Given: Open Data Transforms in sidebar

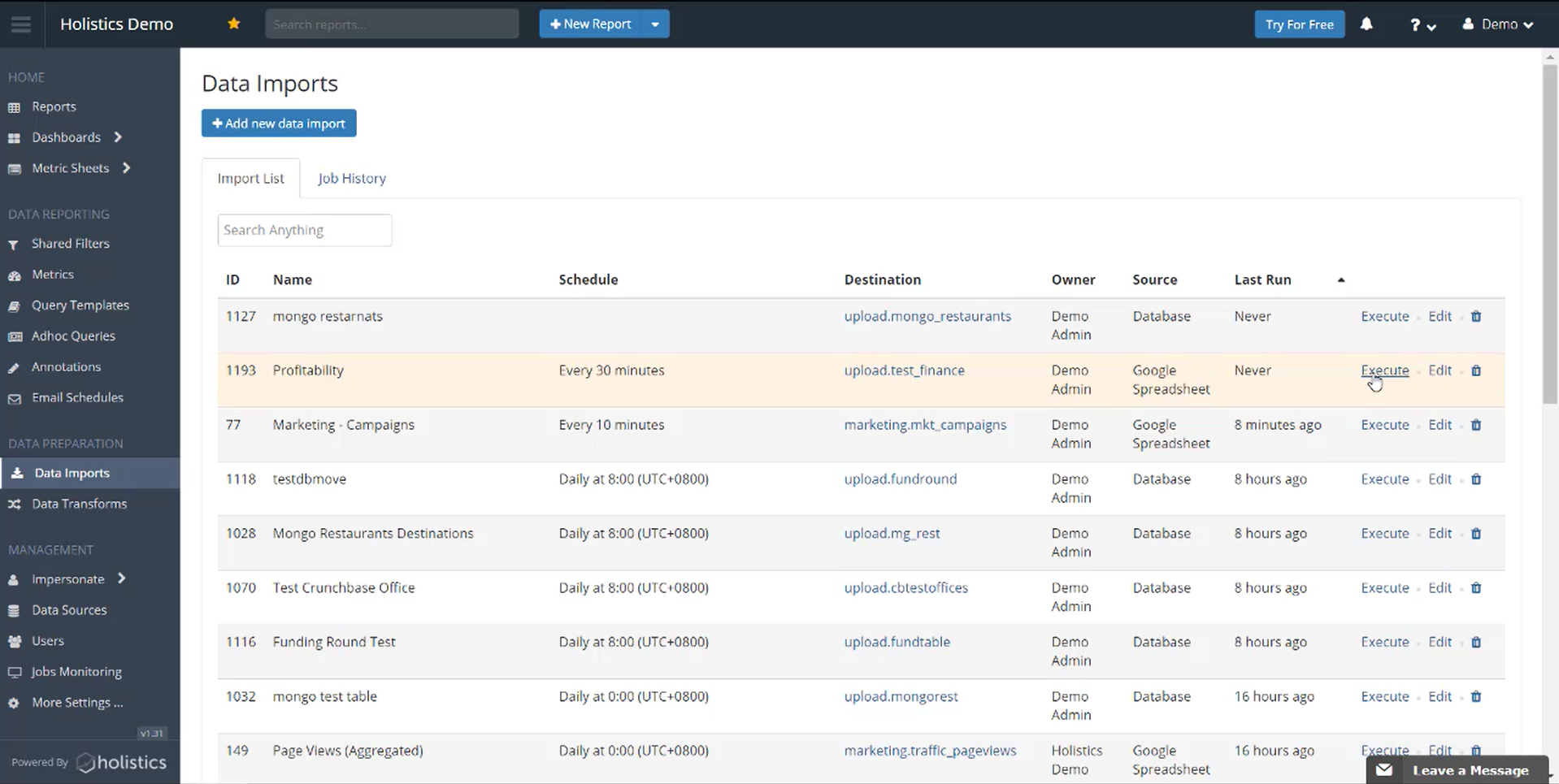Looking at the screenshot, I should click(79, 504).
